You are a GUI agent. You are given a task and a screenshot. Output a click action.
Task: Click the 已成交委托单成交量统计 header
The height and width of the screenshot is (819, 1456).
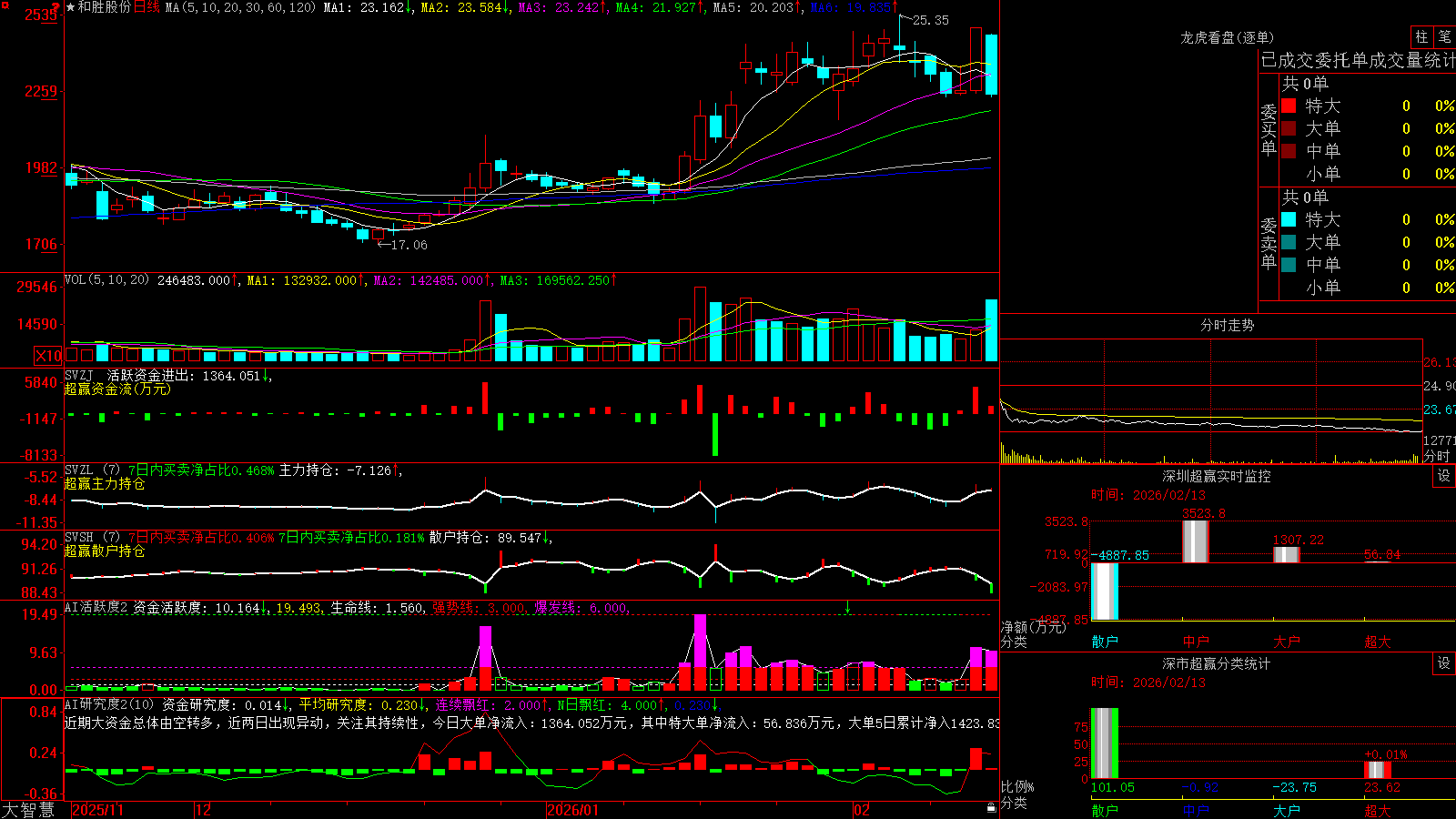click(1358, 60)
